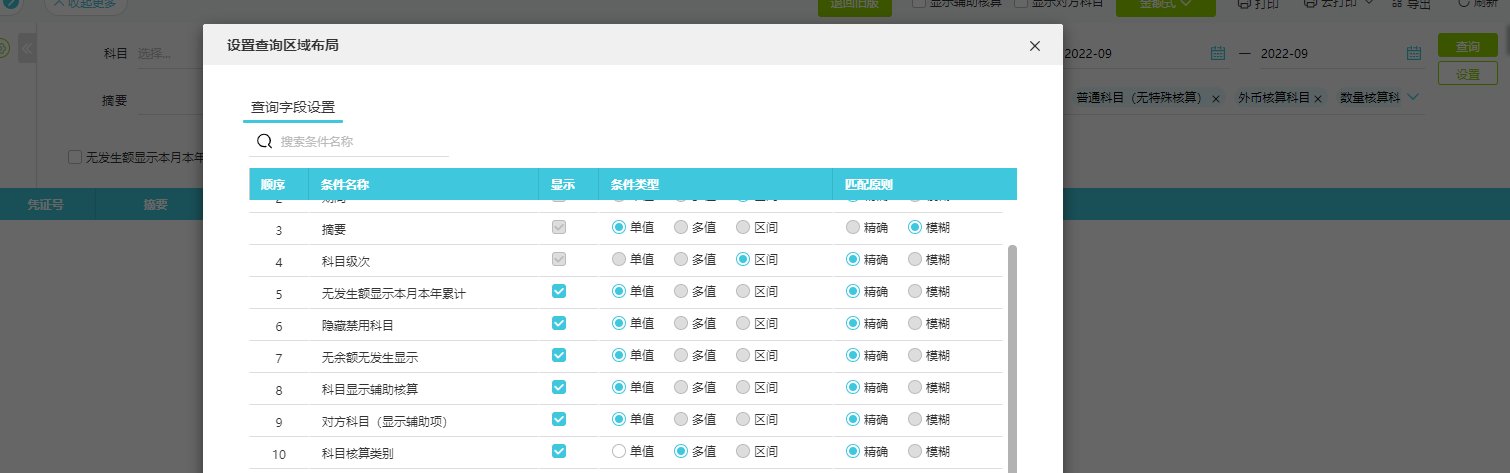This screenshot has height=473, width=1510.
Task: Switch to 查询字段设置 tab
Action: pos(293,108)
